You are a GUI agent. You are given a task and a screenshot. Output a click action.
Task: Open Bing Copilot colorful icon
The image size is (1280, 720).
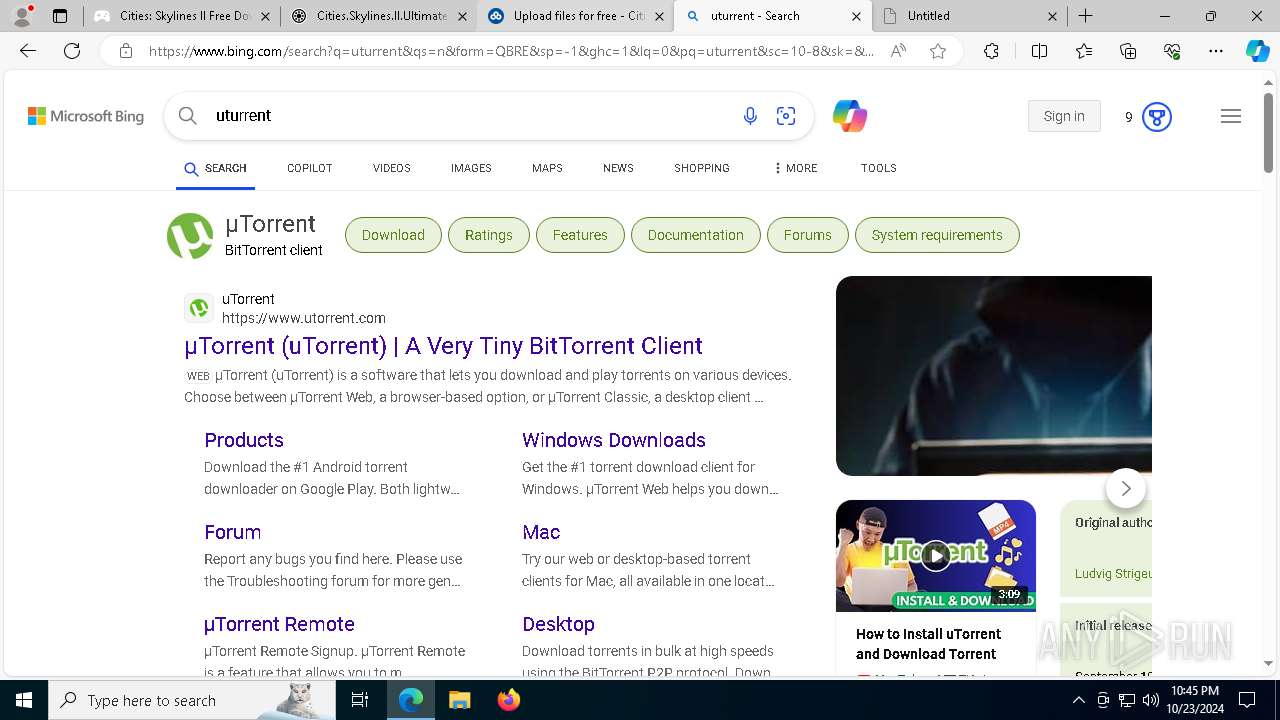tap(850, 116)
